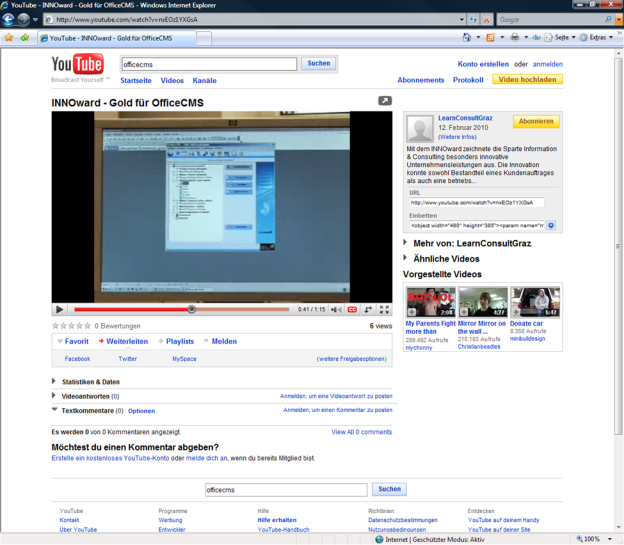Image resolution: width=624 pixels, height=545 pixels.
Task: Click the Google search magnifier icon
Action: (608, 19)
